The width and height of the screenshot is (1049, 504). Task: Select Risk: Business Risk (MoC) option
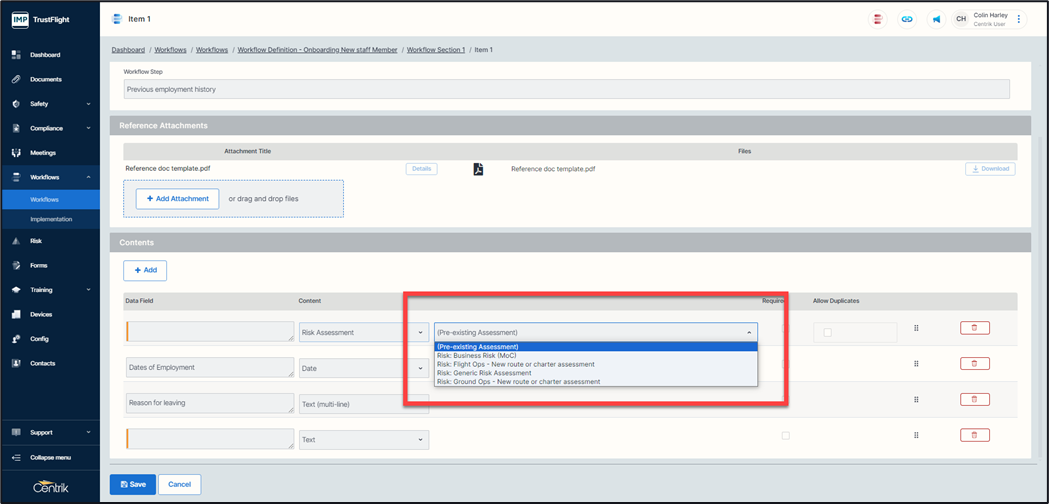(x=483, y=356)
